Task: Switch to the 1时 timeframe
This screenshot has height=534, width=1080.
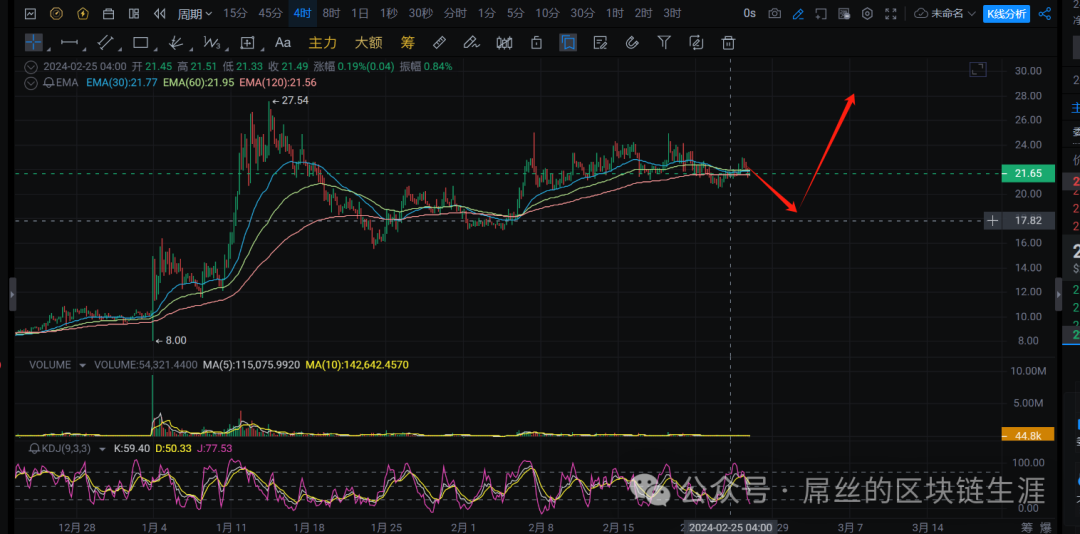Action: (615, 13)
